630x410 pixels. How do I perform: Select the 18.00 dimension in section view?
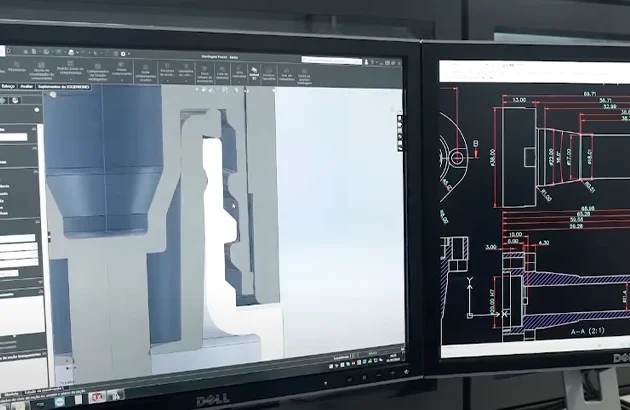[516, 234]
